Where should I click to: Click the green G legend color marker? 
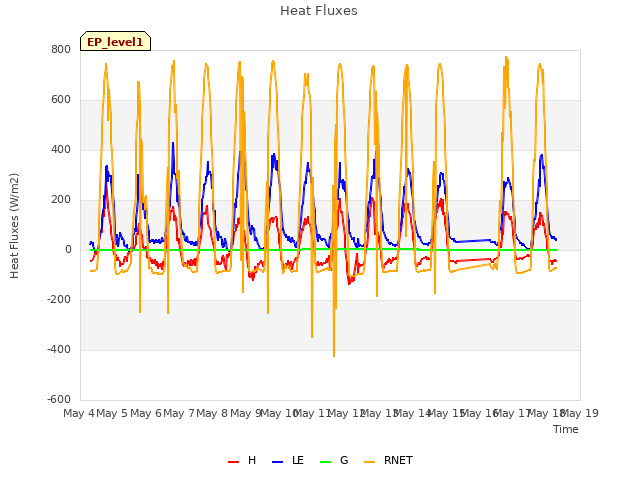[326, 462]
